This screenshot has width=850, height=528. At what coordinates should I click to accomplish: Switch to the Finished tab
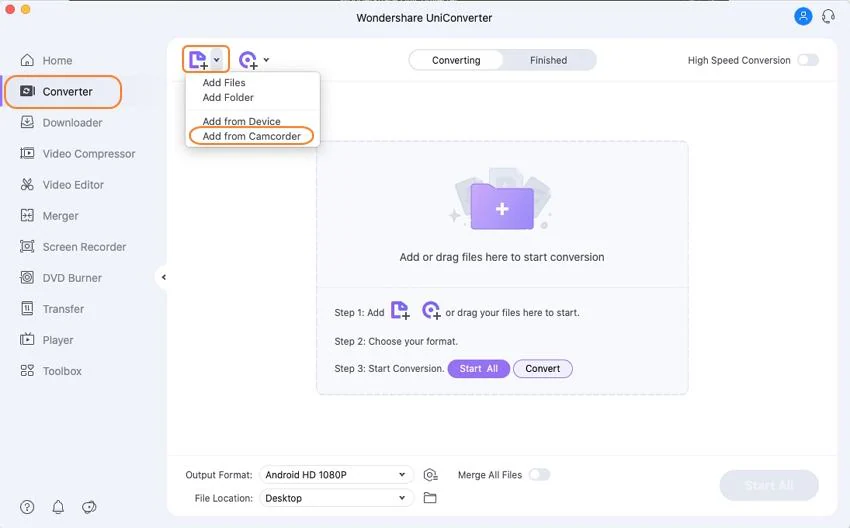click(549, 60)
